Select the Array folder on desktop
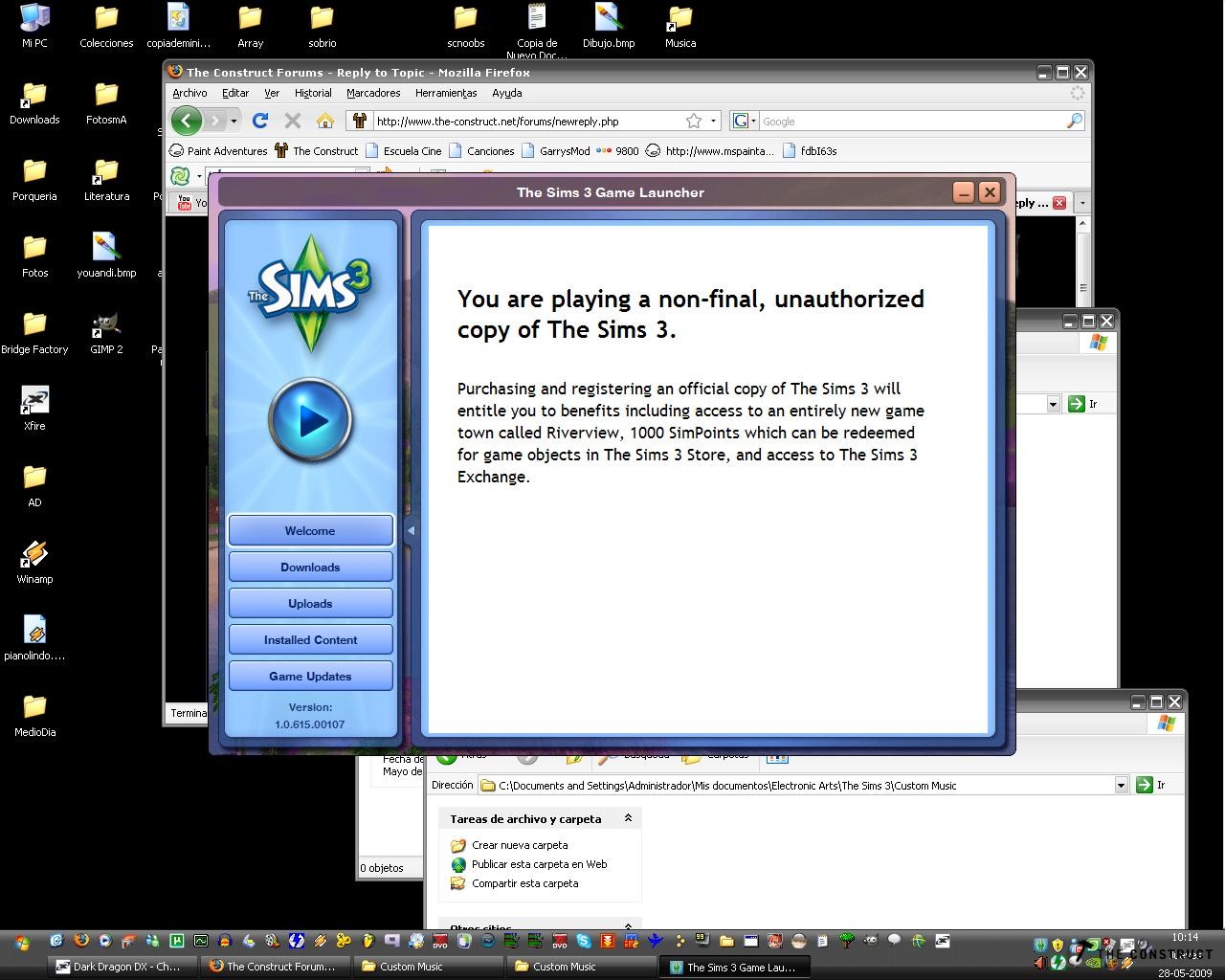The height and width of the screenshot is (980, 1225). [250, 26]
